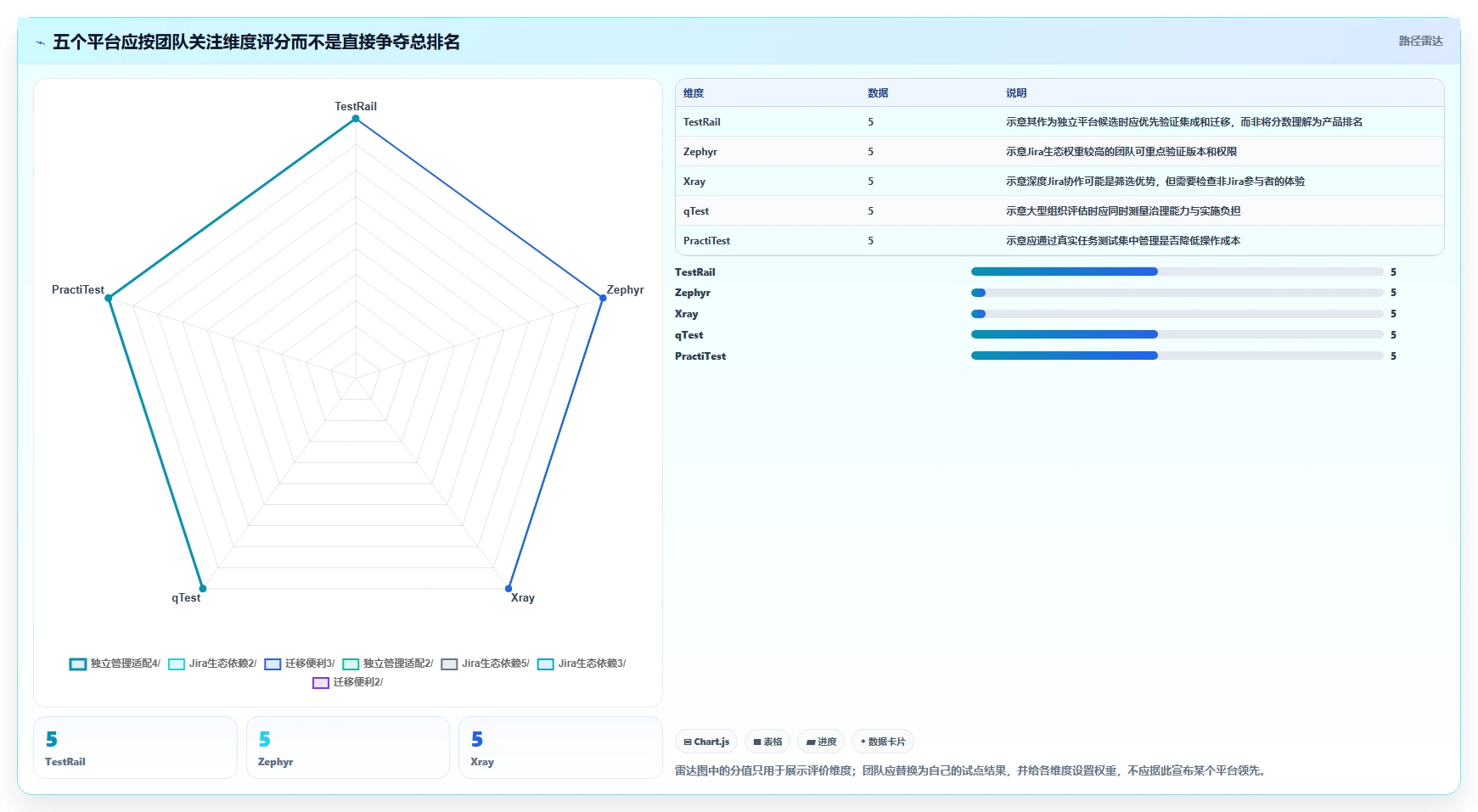Viewport: 1478px width, 812px height.
Task: Hide the 迁移便利2/ legend series
Action: tap(348, 682)
